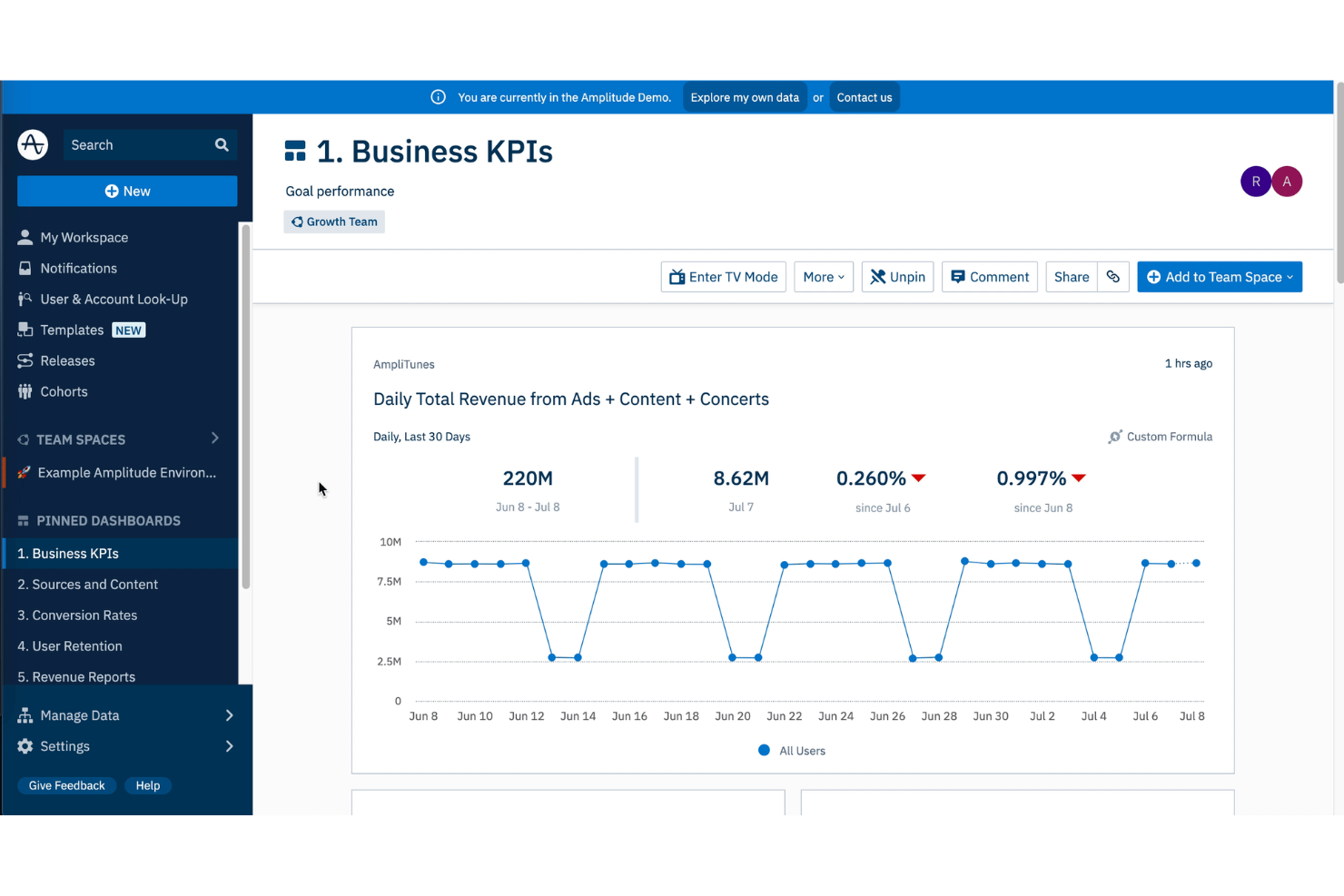Click the search magnifier icon
The width and height of the screenshot is (1344, 896).
point(222,145)
